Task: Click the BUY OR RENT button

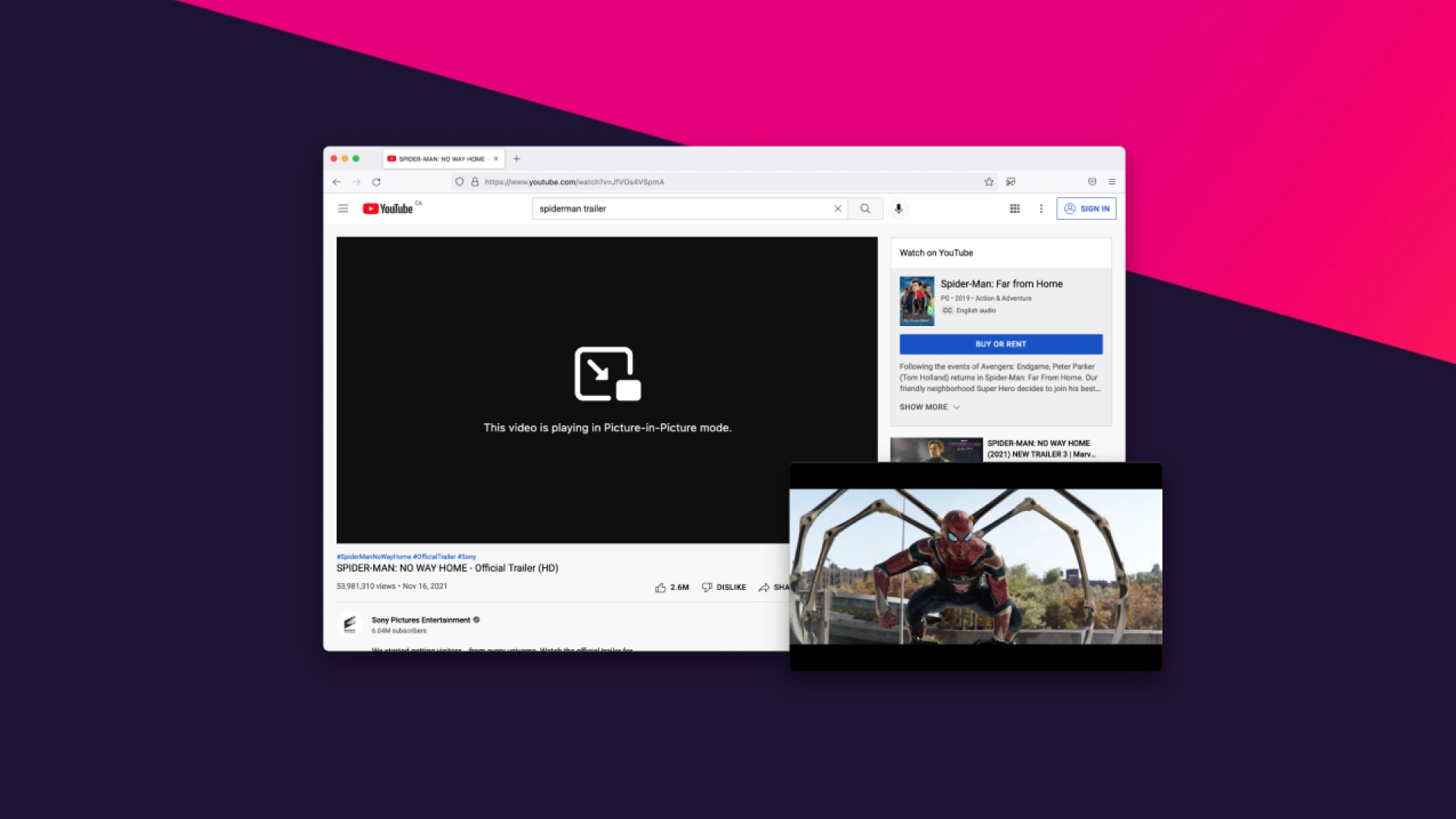Action: (x=1000, y=344)
